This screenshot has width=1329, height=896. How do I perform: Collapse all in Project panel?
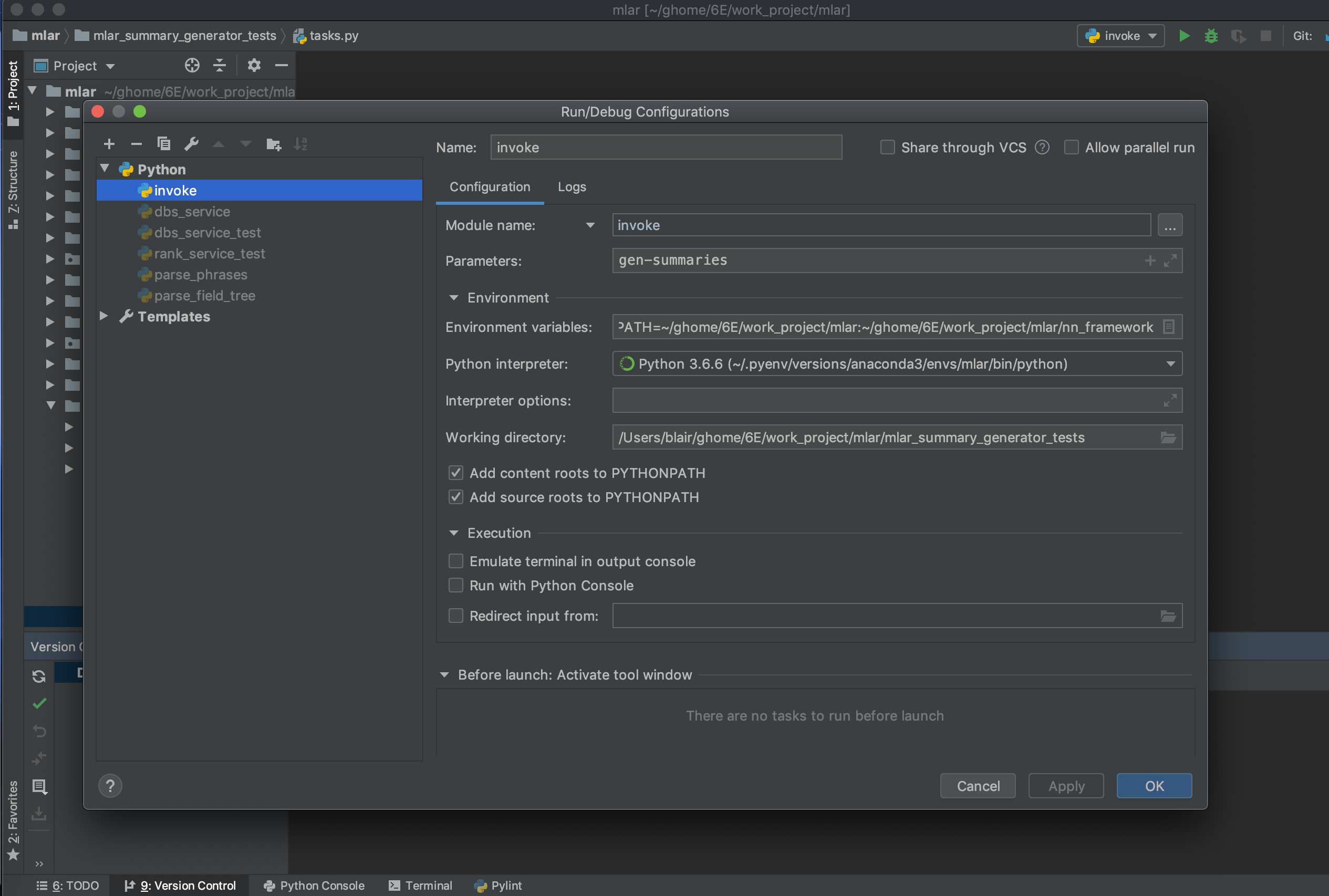tap(220, 66)
